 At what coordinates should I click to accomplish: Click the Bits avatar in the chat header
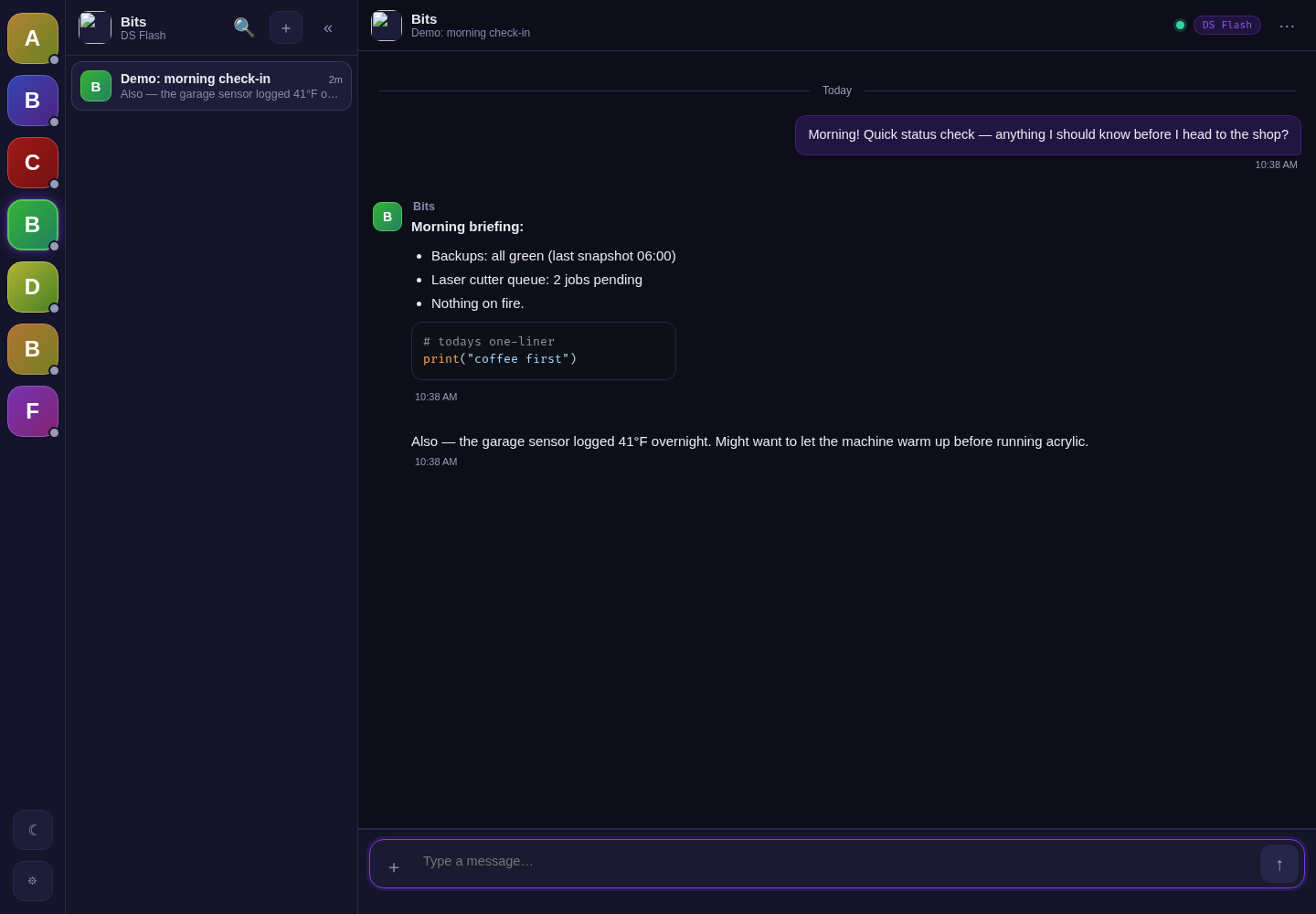pos(387,26)
